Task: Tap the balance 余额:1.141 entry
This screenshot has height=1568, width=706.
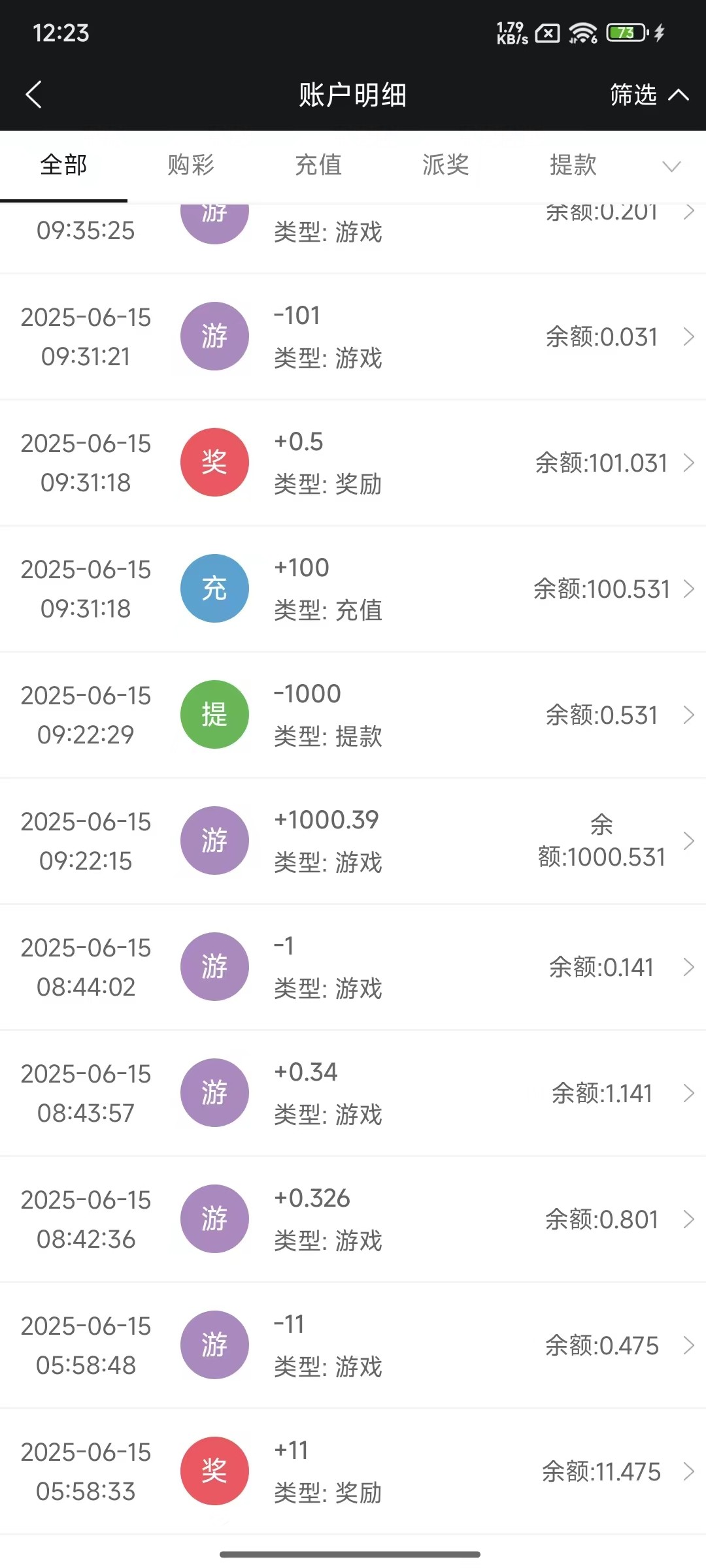Action: pyautogui.click(x=601, y=1093)
